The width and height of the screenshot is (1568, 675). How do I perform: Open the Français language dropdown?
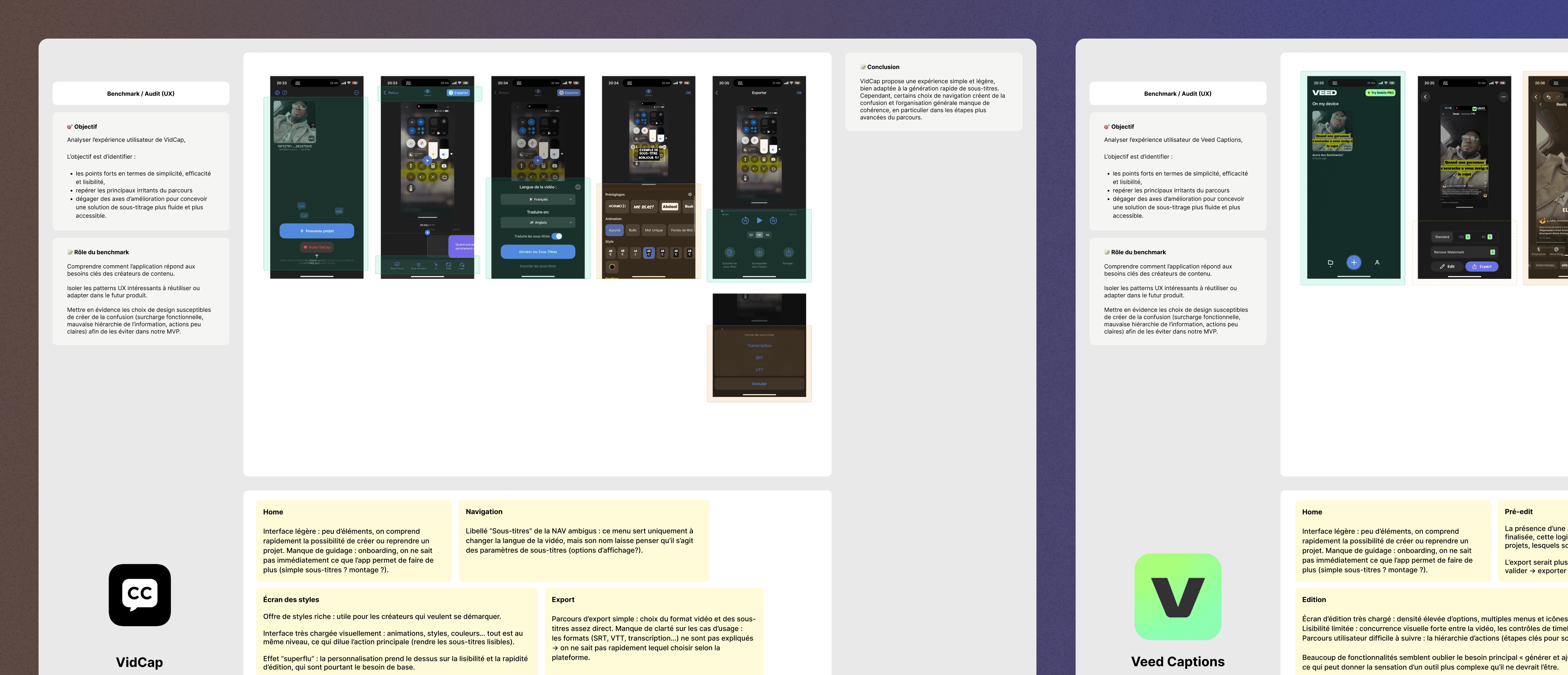click(538, 199)
